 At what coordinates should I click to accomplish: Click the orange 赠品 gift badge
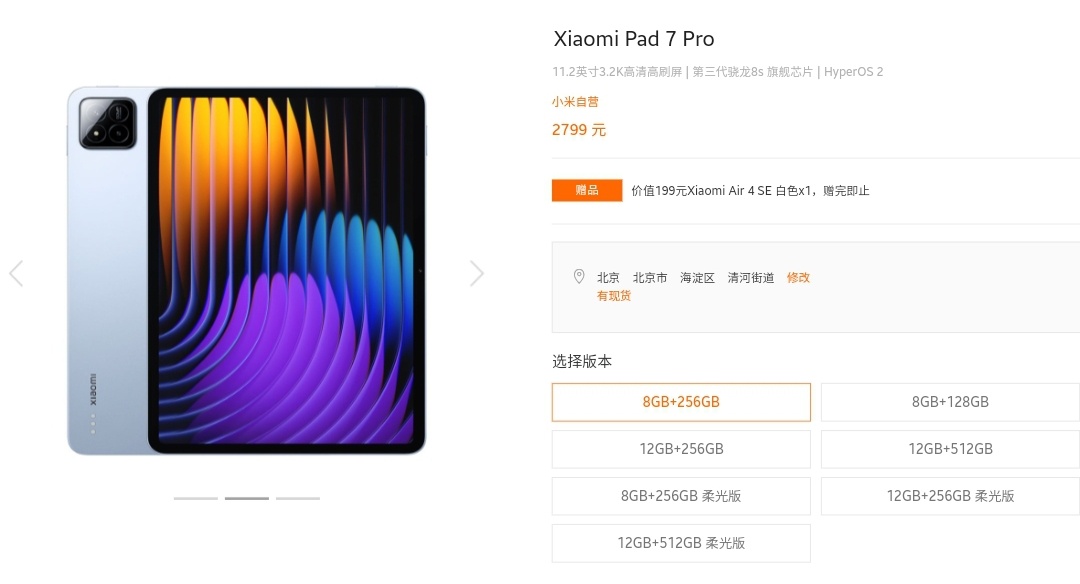click(x=587, y=191)
